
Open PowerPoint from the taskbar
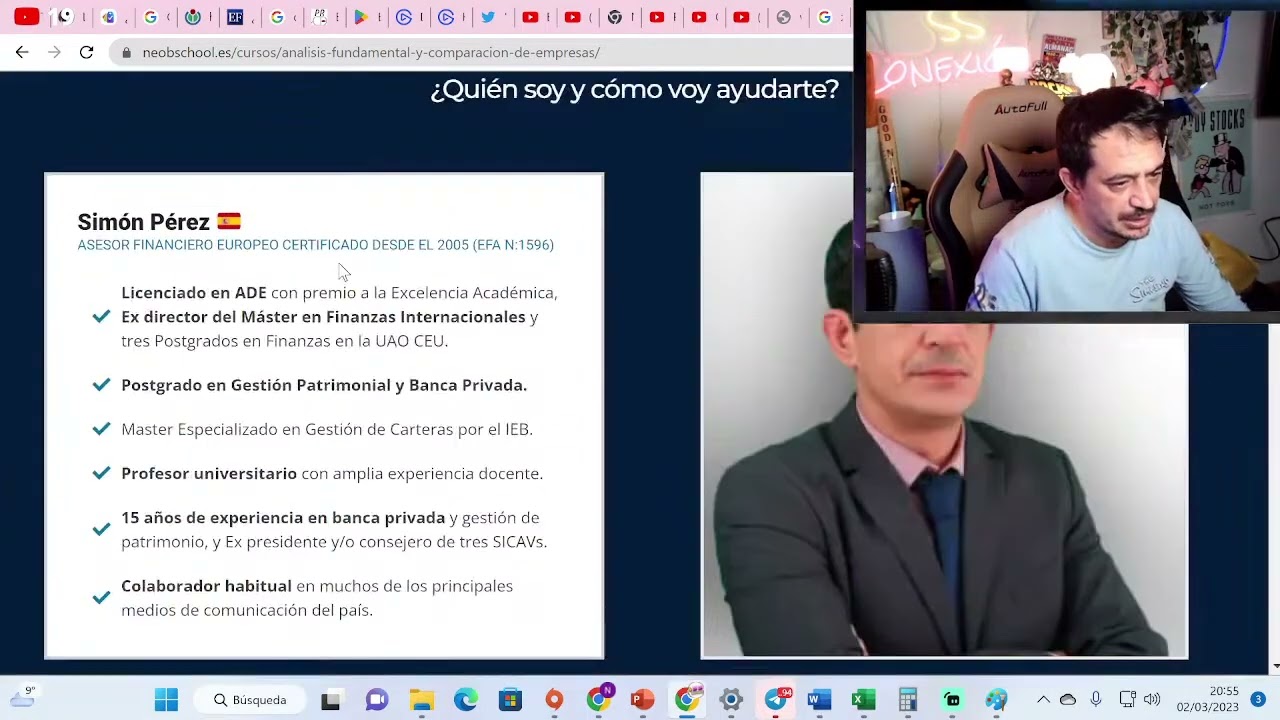[642, 699]
